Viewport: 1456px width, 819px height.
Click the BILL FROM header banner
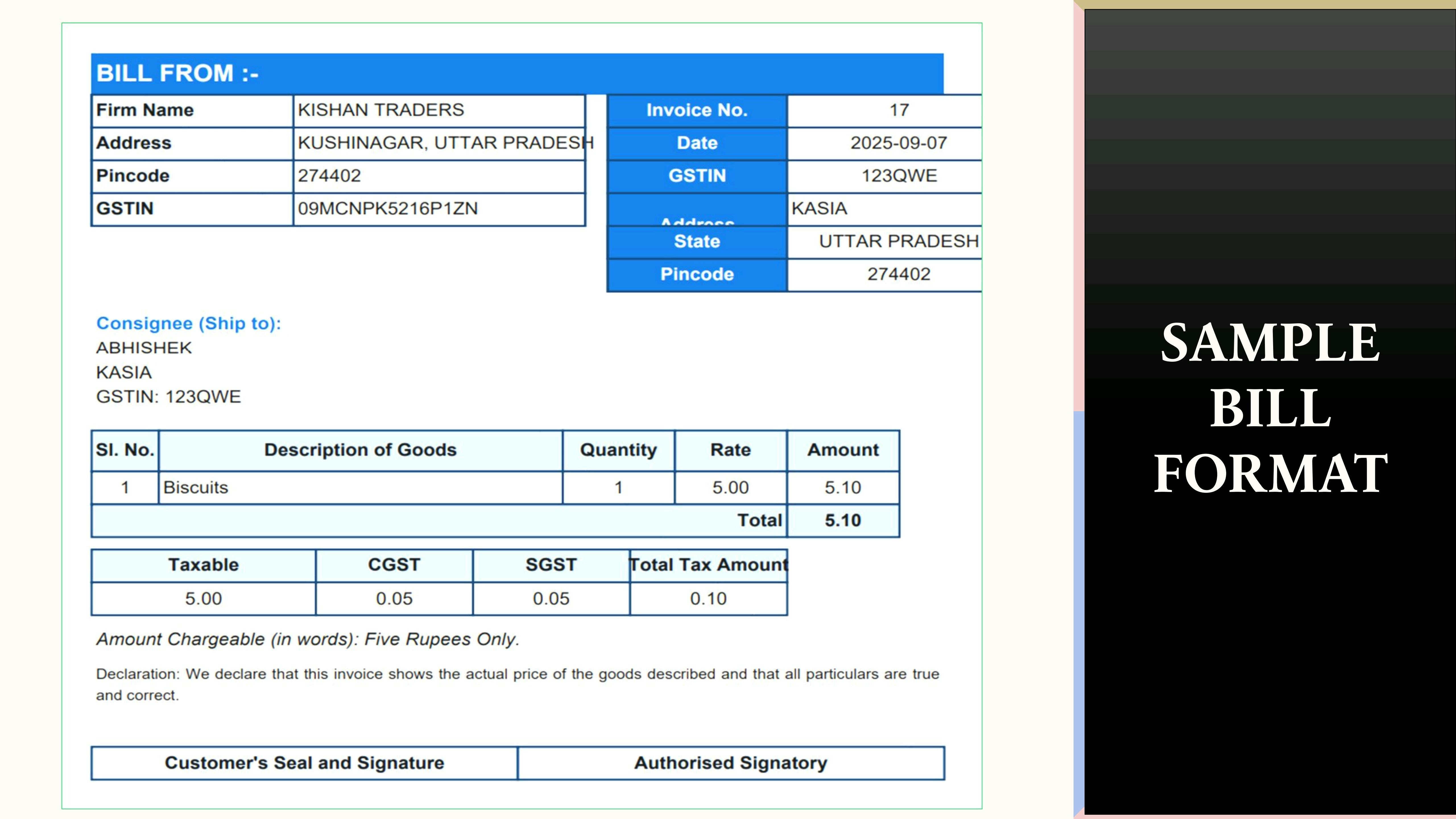coord(517,73)
